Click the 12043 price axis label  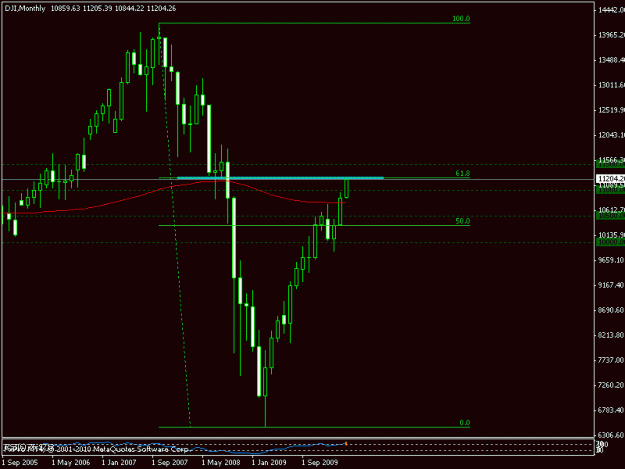tap(611, 135)
